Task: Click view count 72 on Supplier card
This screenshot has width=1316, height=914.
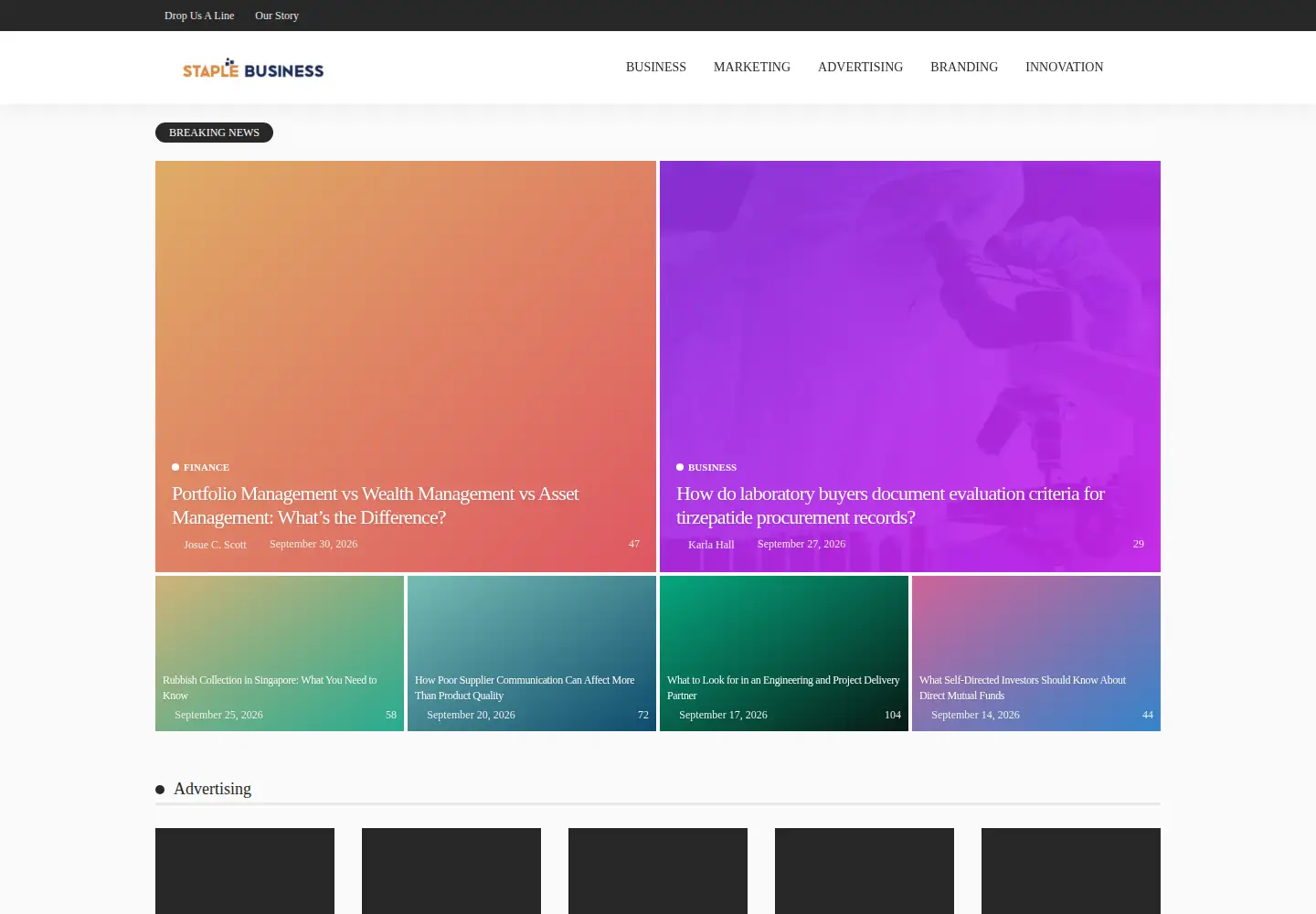Action: pyautogui.click(x=643, y=715)
